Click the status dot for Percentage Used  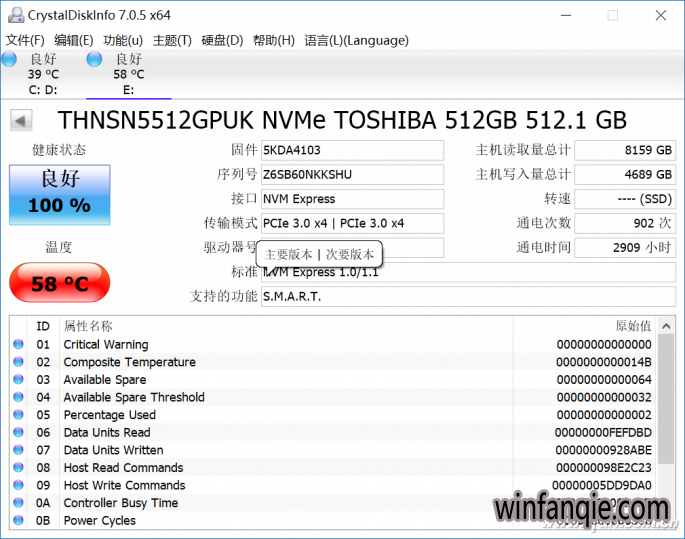coord(18,415)
